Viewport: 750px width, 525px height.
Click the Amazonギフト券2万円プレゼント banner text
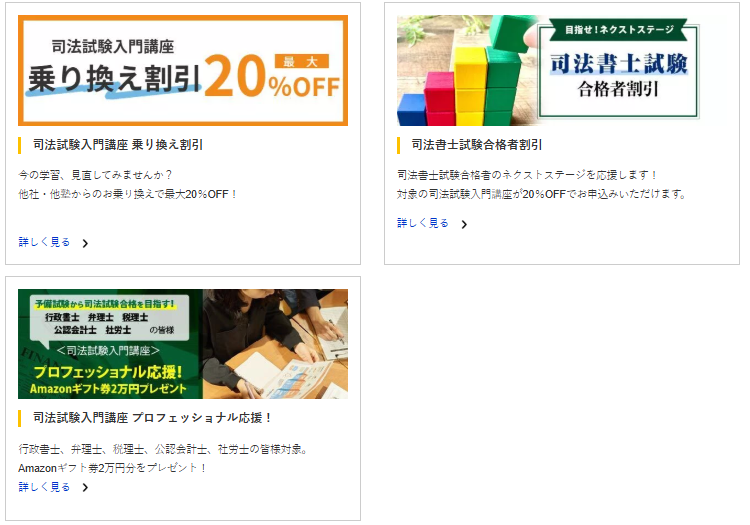tap(108, 388)
